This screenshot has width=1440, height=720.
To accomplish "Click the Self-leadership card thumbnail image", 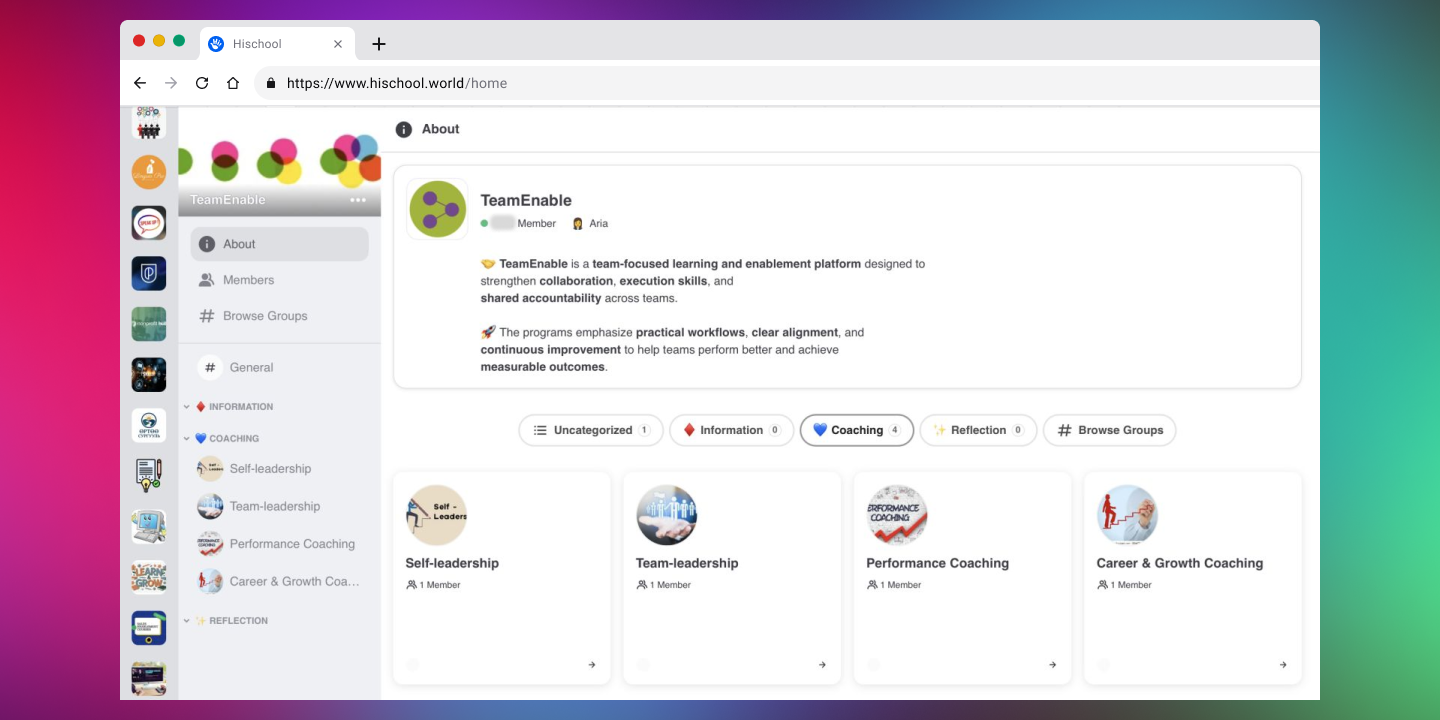I will point(436,515).
